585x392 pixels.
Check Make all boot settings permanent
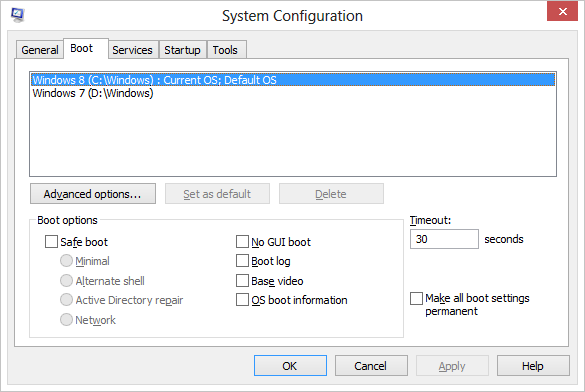pyautogui.click(x=416, y=298)
